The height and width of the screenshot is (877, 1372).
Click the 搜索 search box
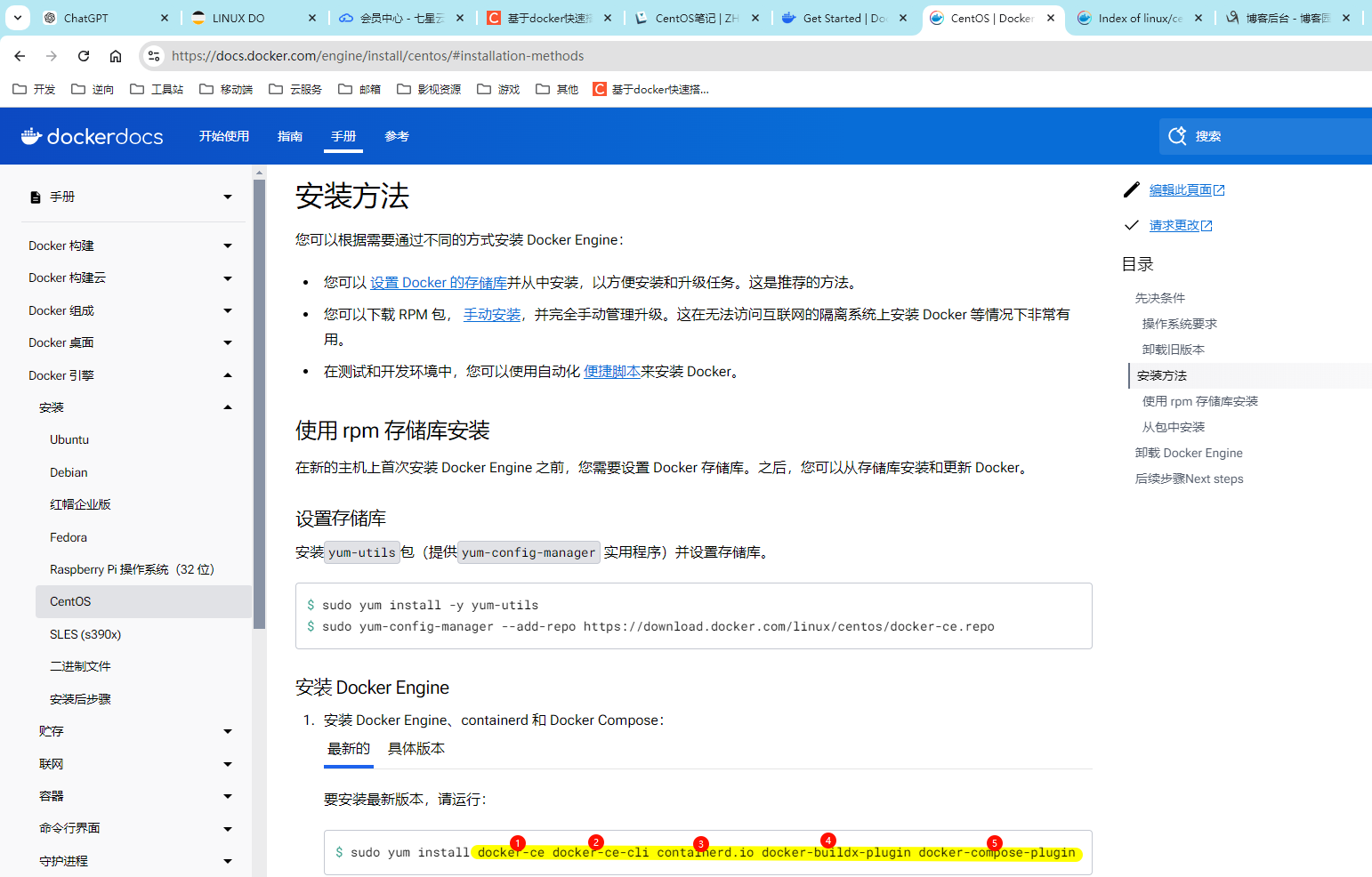1266,136
